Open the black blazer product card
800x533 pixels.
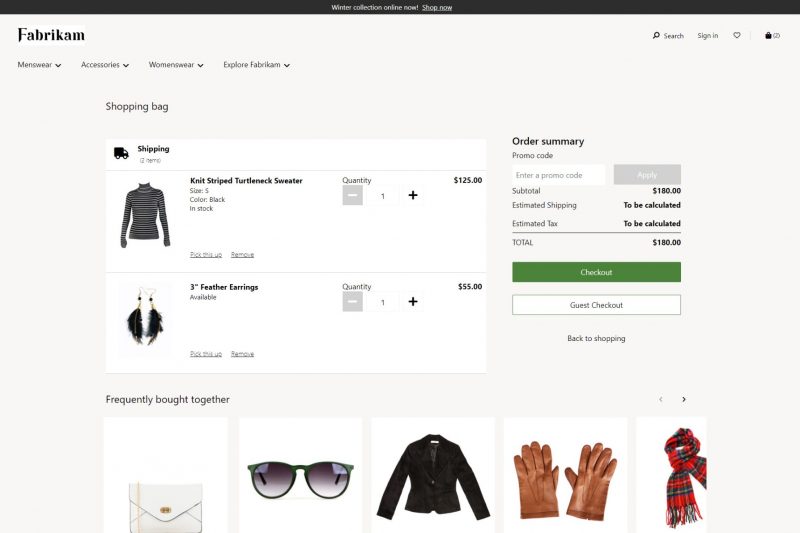coord(433,475)
